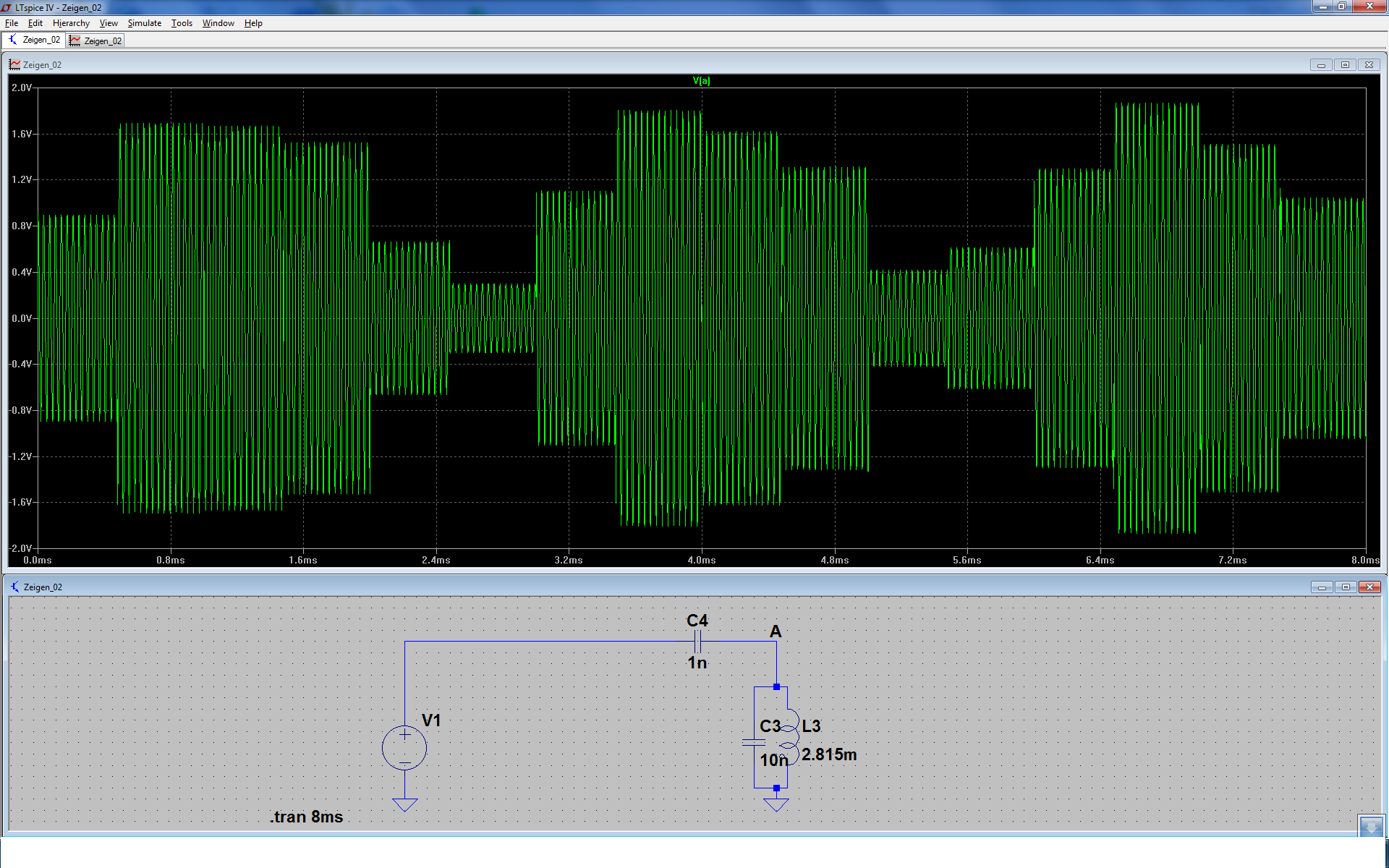This screenshot has width=1389, height=868.
Task: Select capacitor C4 symbol
Action: [x=698, y=641]
